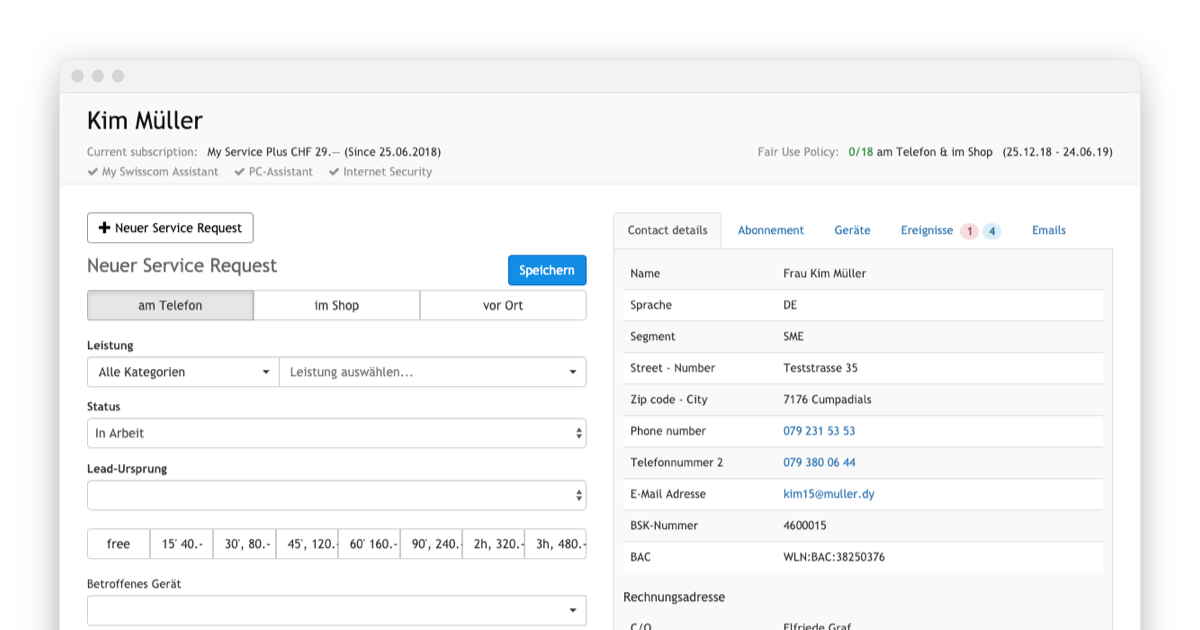Screen dimensions: 1200x630
Task: Switch to the Abonnement tab
Action: tap(770, 230)
